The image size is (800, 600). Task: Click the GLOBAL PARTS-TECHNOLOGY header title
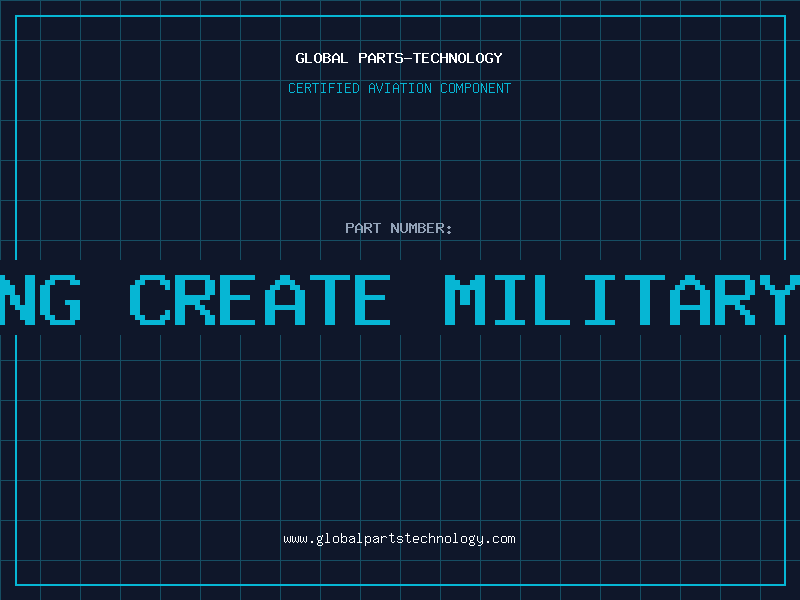(x=399, y=58)
